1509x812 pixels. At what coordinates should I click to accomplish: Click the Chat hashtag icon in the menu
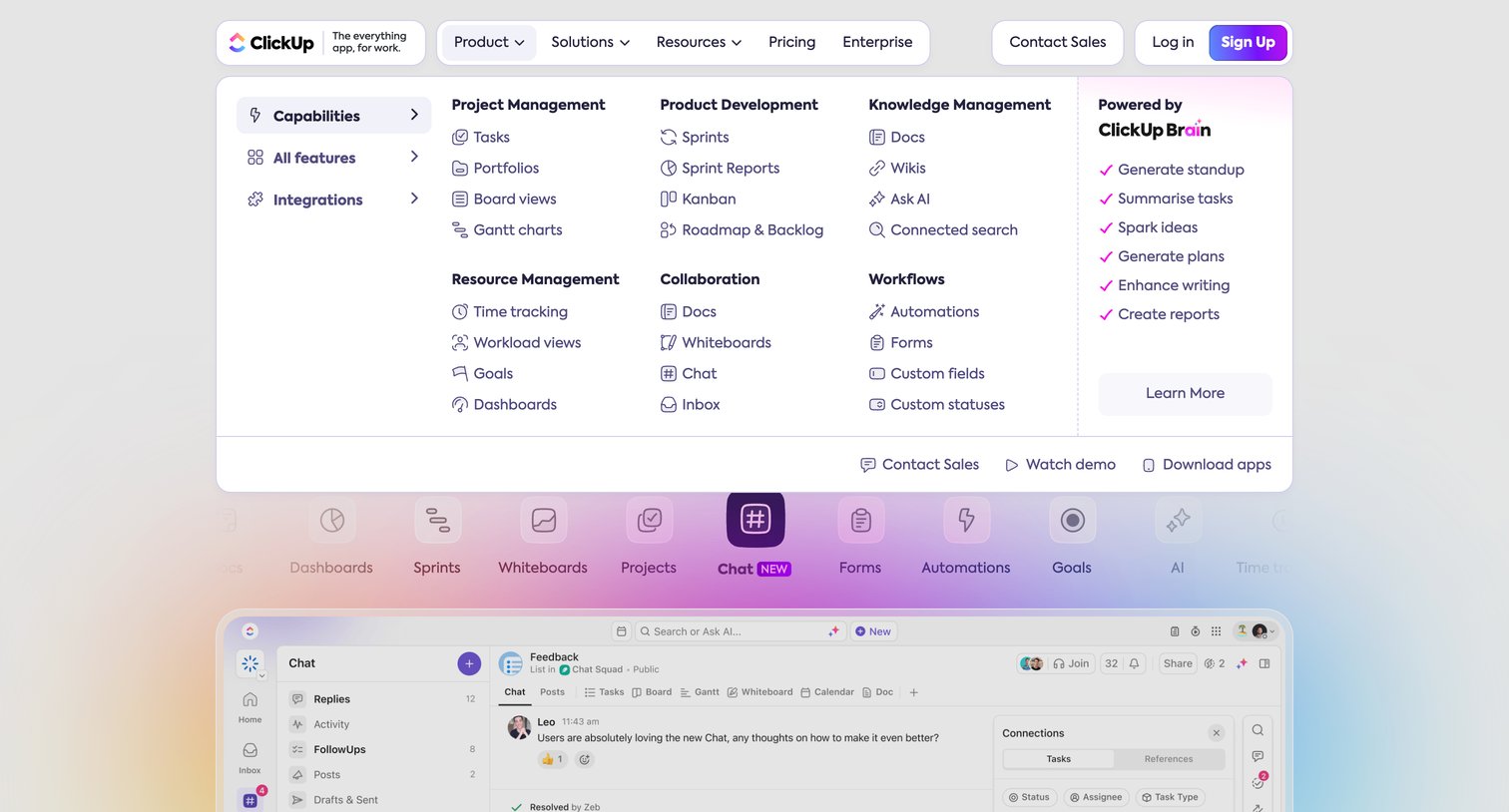point(669,374)
